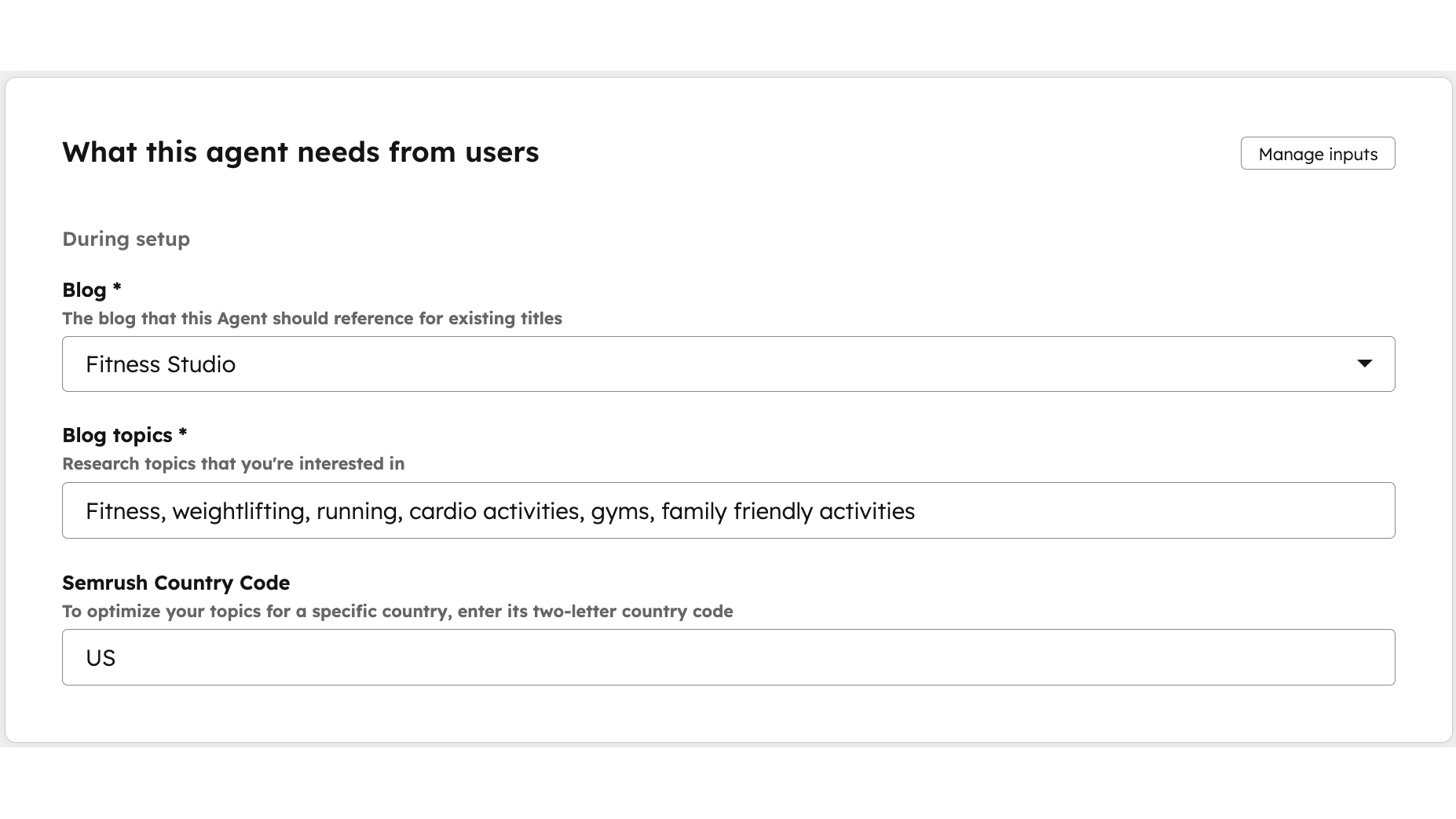The width and height of the screenshot is (1456, 819).
Task: Click the Manage inputs button
Action: pos(1318,153)
